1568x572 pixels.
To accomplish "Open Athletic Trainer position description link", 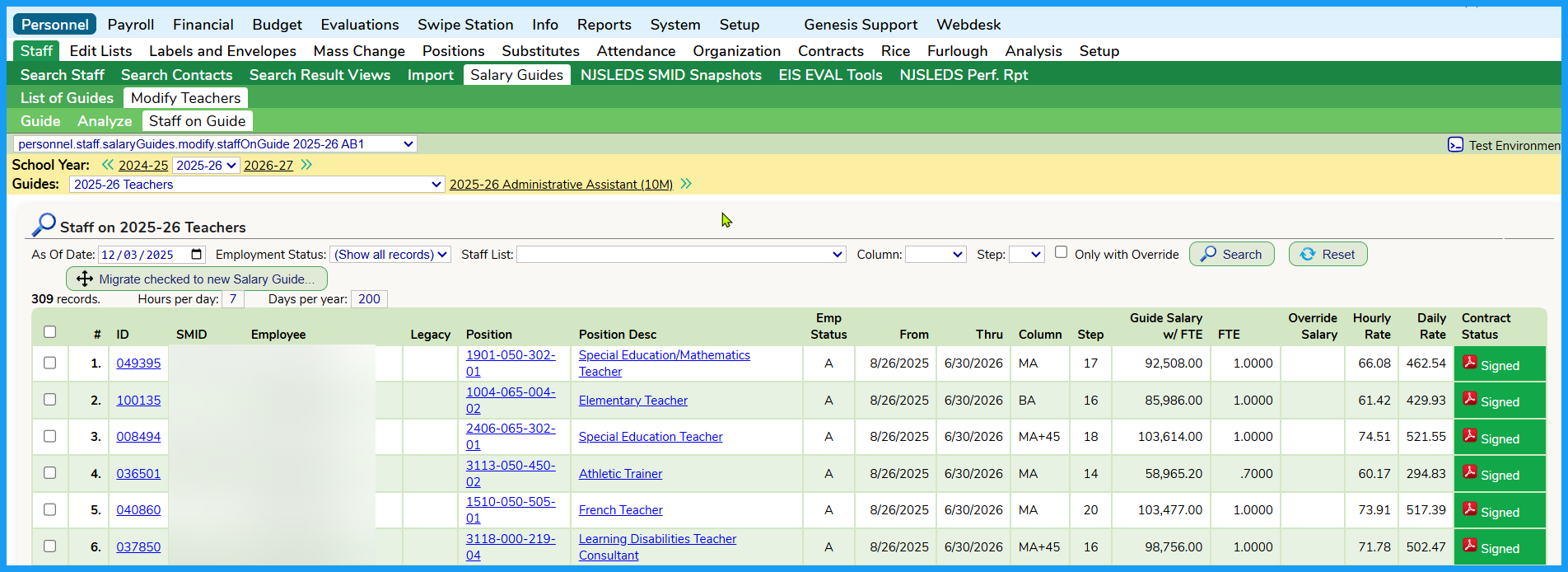I will (x=620, y=474).
